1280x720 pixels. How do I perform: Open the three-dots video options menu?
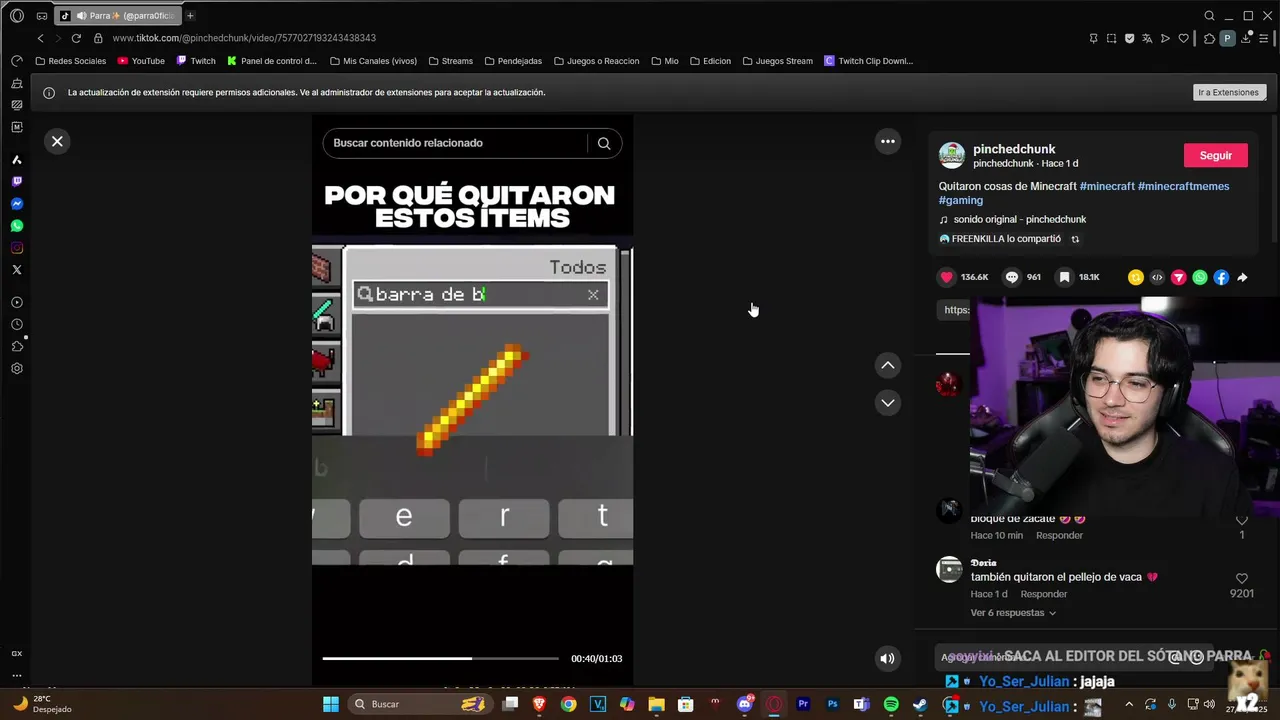click(887, 142)
